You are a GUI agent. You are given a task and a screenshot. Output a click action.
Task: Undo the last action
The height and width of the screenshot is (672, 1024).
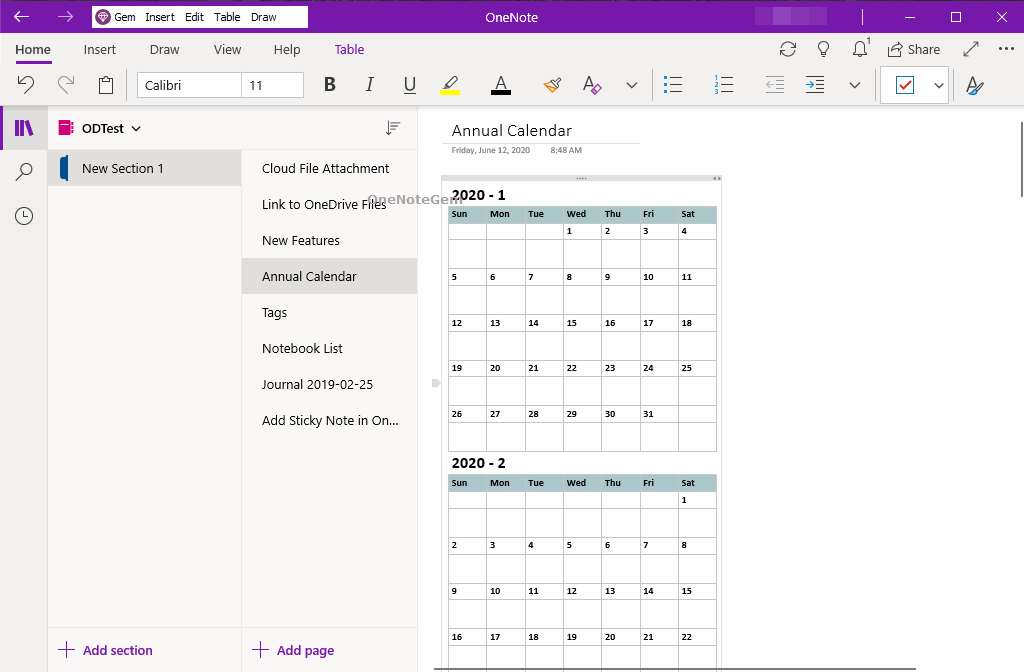(x=25, y=85)
